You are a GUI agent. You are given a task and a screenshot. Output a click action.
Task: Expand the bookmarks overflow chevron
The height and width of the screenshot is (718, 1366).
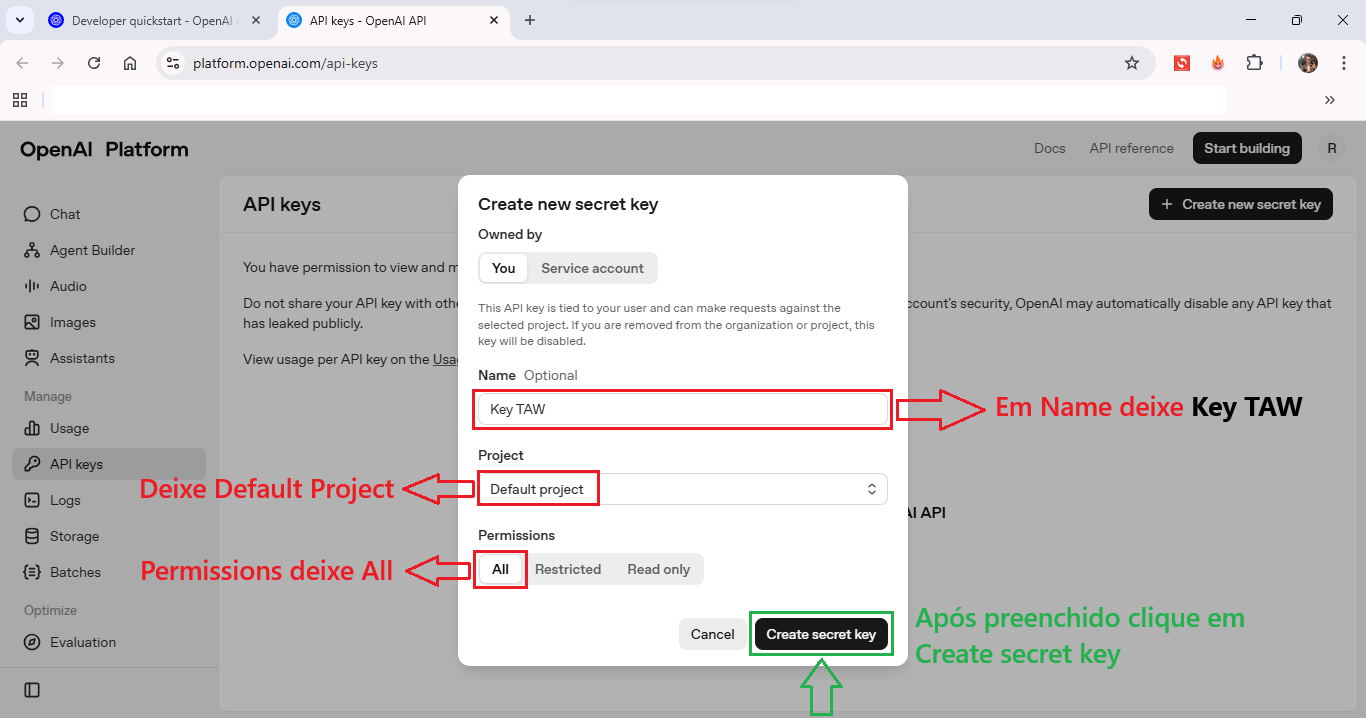tap(1329, 100)
